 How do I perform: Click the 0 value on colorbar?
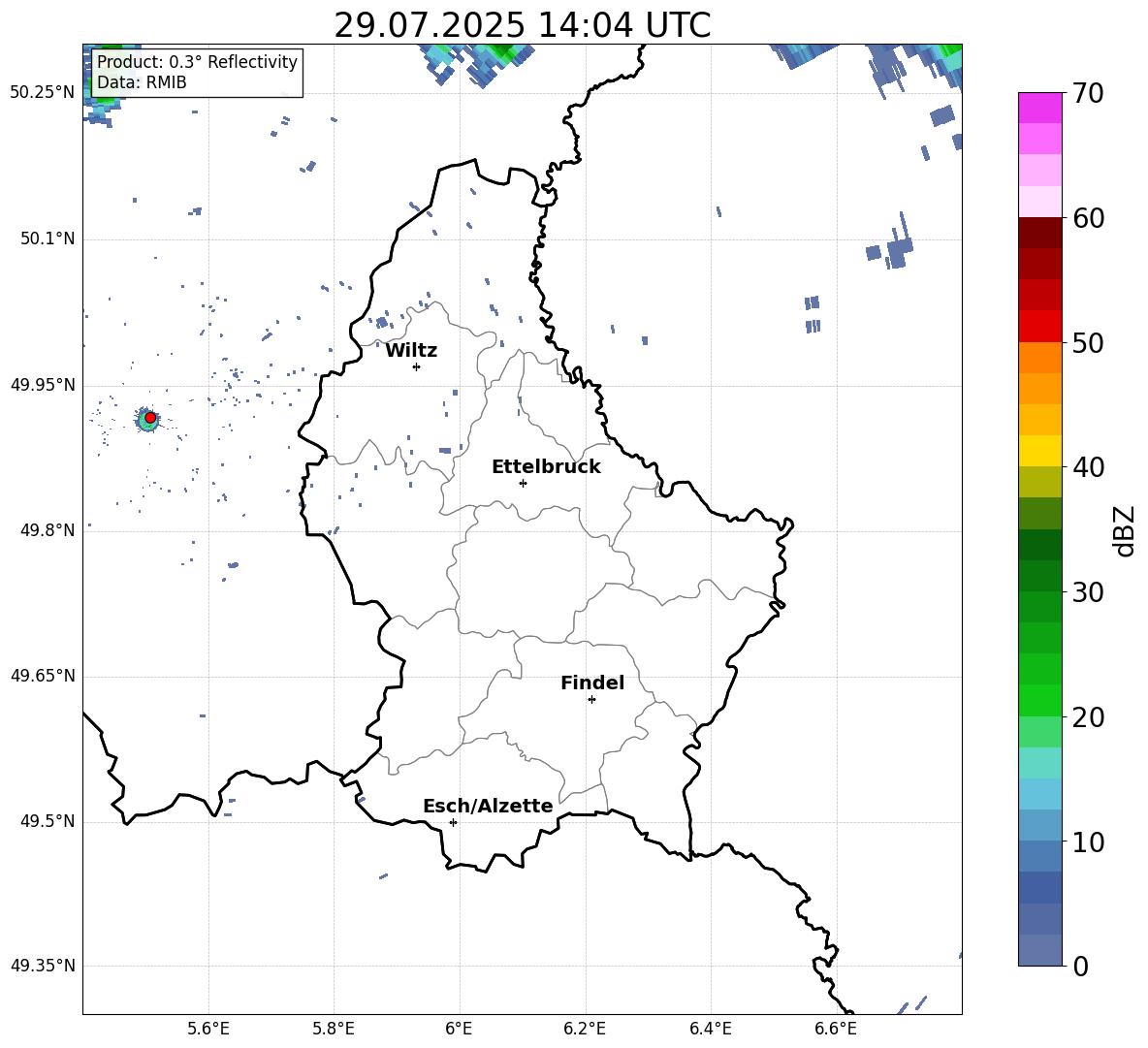[x=1080, y=966]
